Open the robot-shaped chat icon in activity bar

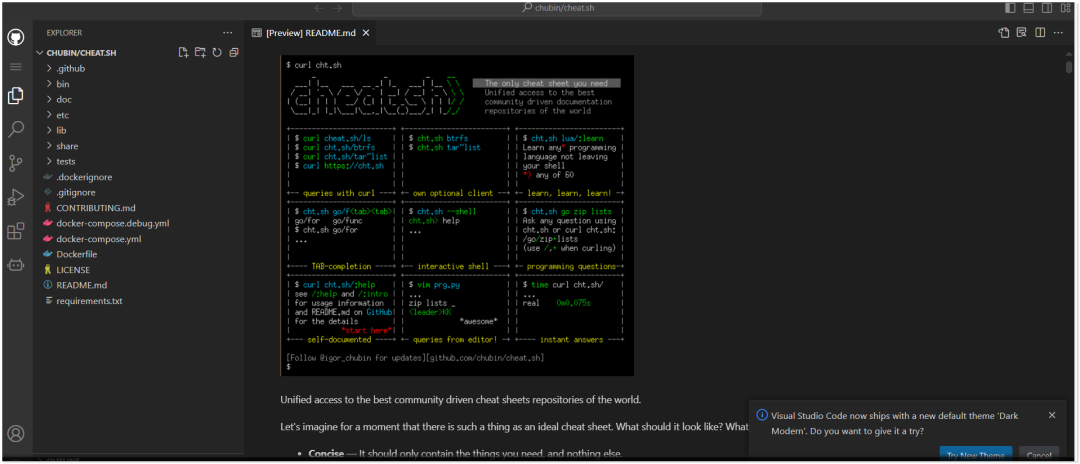coord(16,264)
